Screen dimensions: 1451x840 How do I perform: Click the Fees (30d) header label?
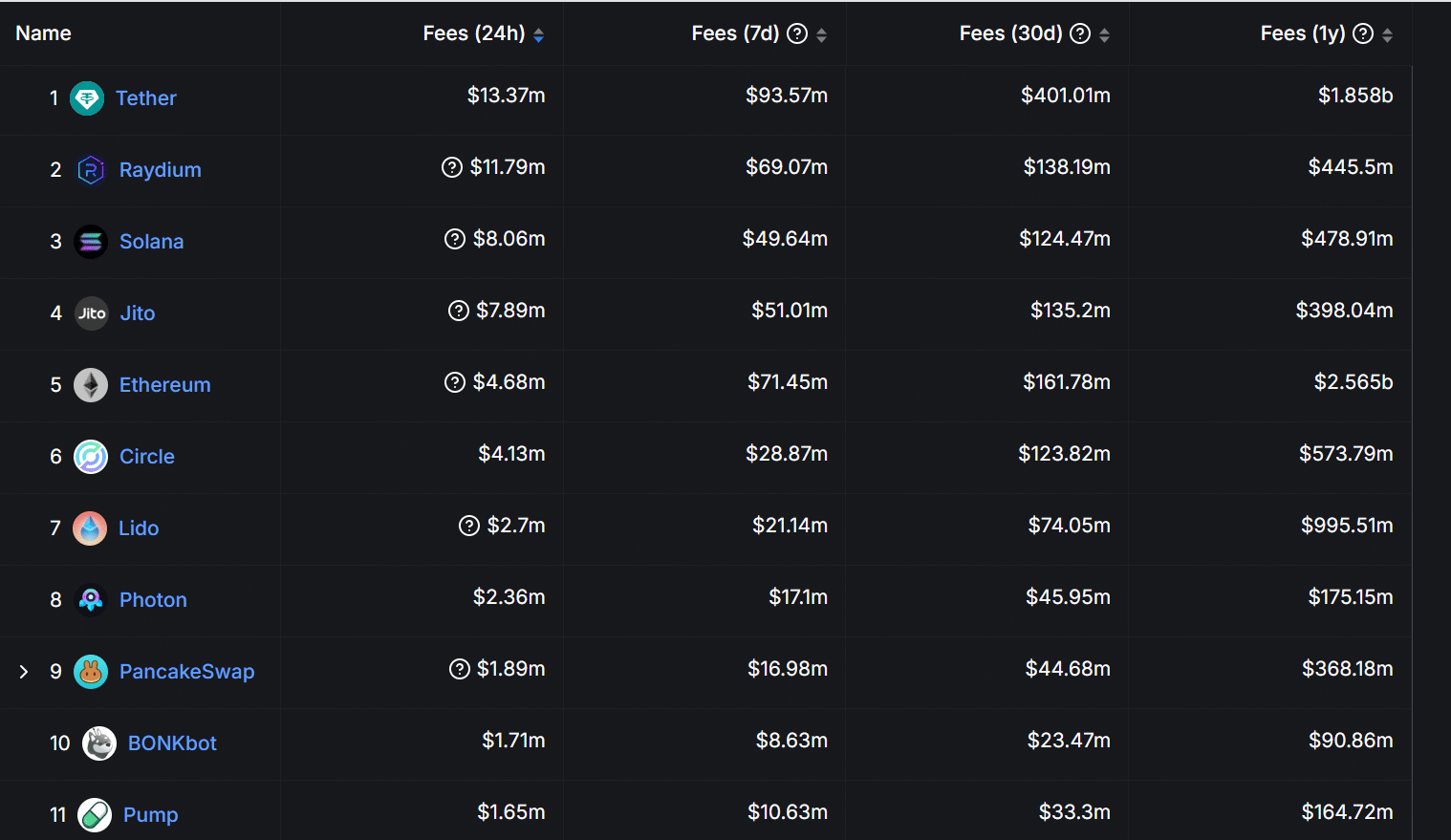point(1010,33)
